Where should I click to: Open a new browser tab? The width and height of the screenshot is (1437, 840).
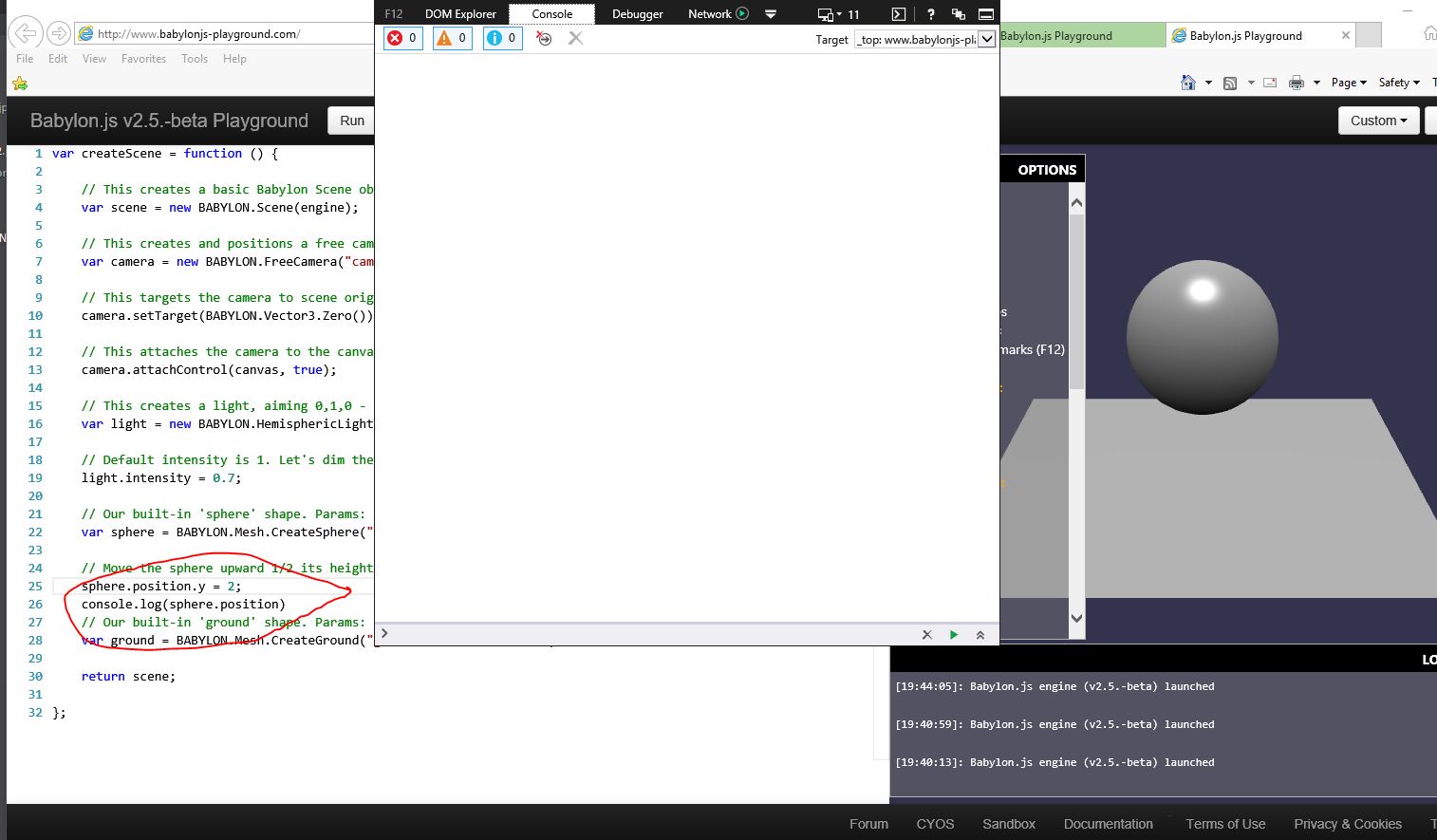point(1368,35)
